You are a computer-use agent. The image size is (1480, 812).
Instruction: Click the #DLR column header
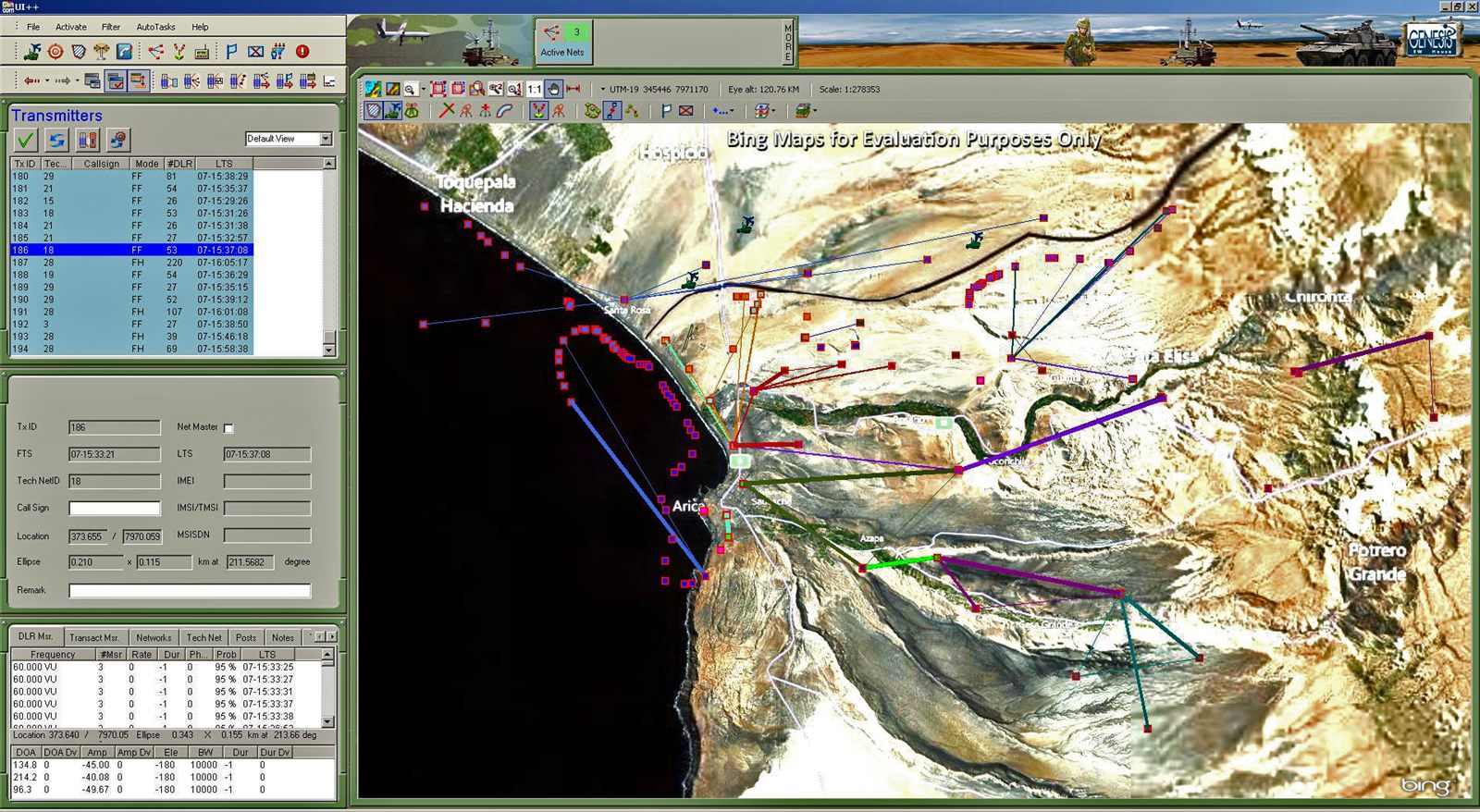[x=179, y=164]
